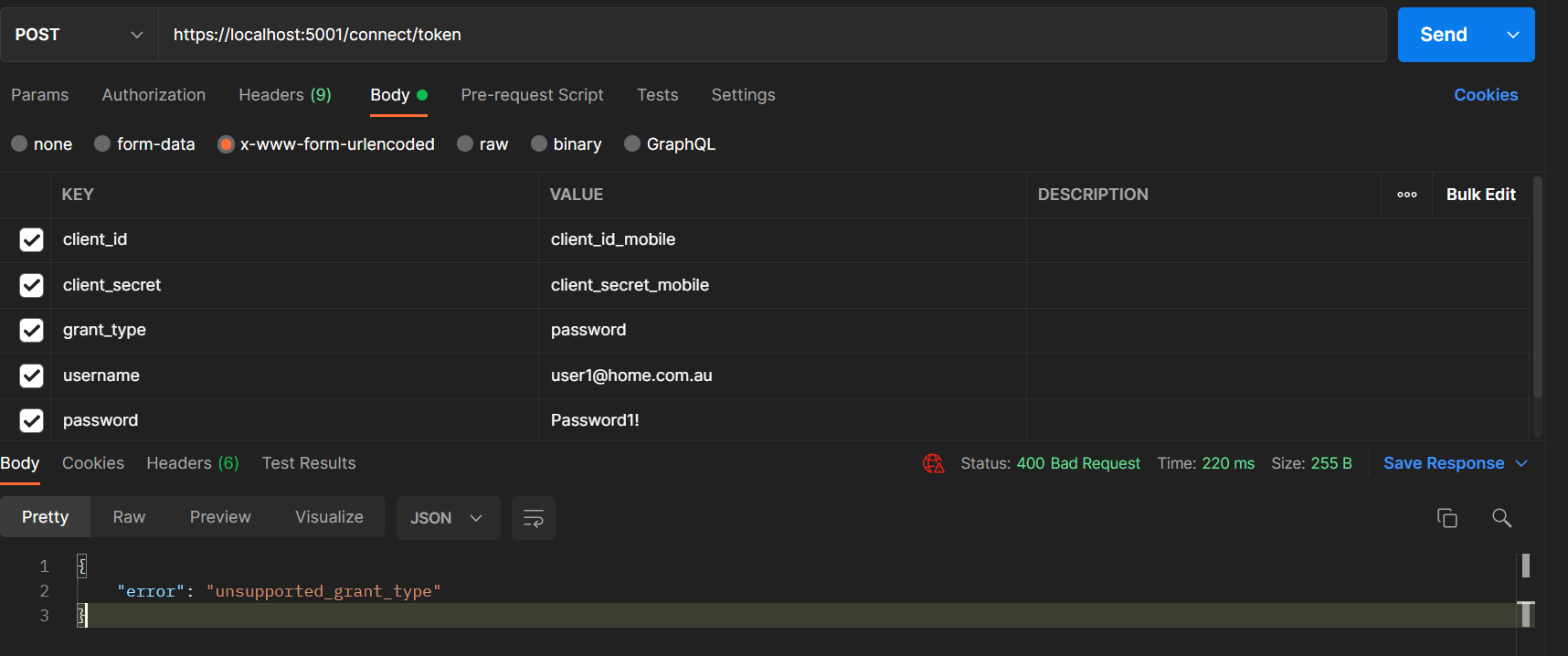1568x656 pixels.
Task: Open the POST method dropdown
Action: point(79,35)
